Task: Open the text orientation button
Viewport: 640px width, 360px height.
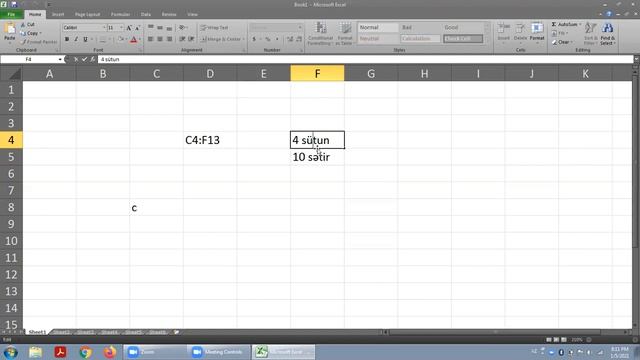Action: point(182,27)
